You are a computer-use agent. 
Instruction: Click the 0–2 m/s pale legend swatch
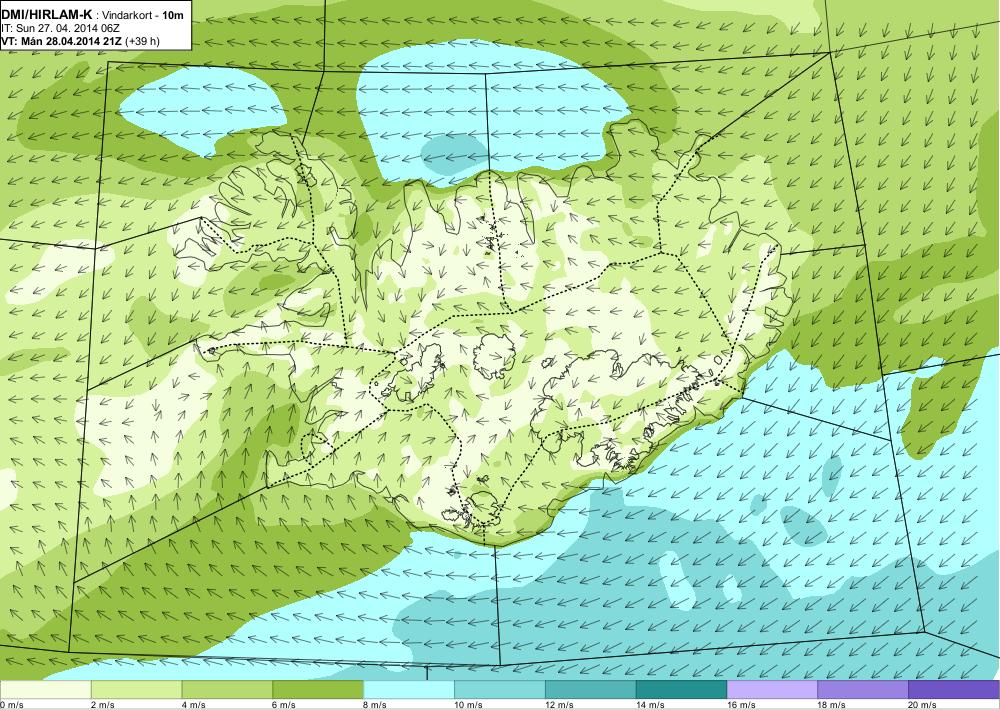pyautogui.click(x=45, y=690)
